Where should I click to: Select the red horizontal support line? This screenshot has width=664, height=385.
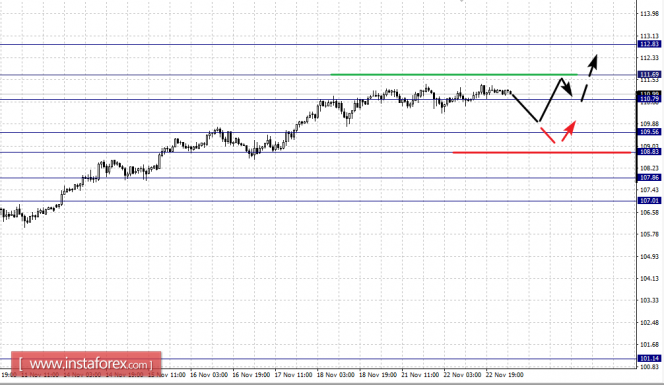(x=542, y=152)
